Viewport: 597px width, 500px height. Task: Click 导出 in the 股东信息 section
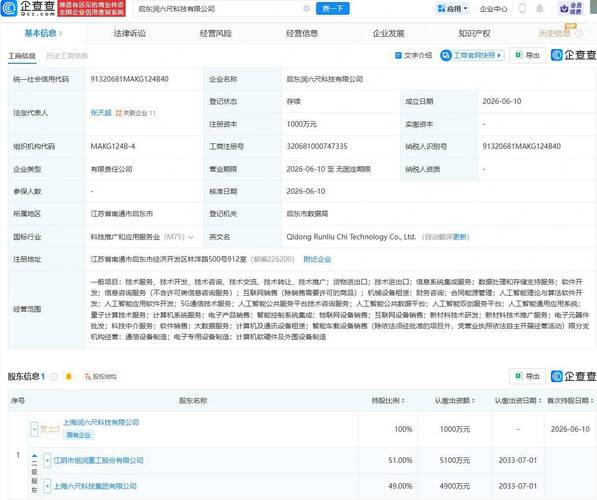click(x=527, y=376)
